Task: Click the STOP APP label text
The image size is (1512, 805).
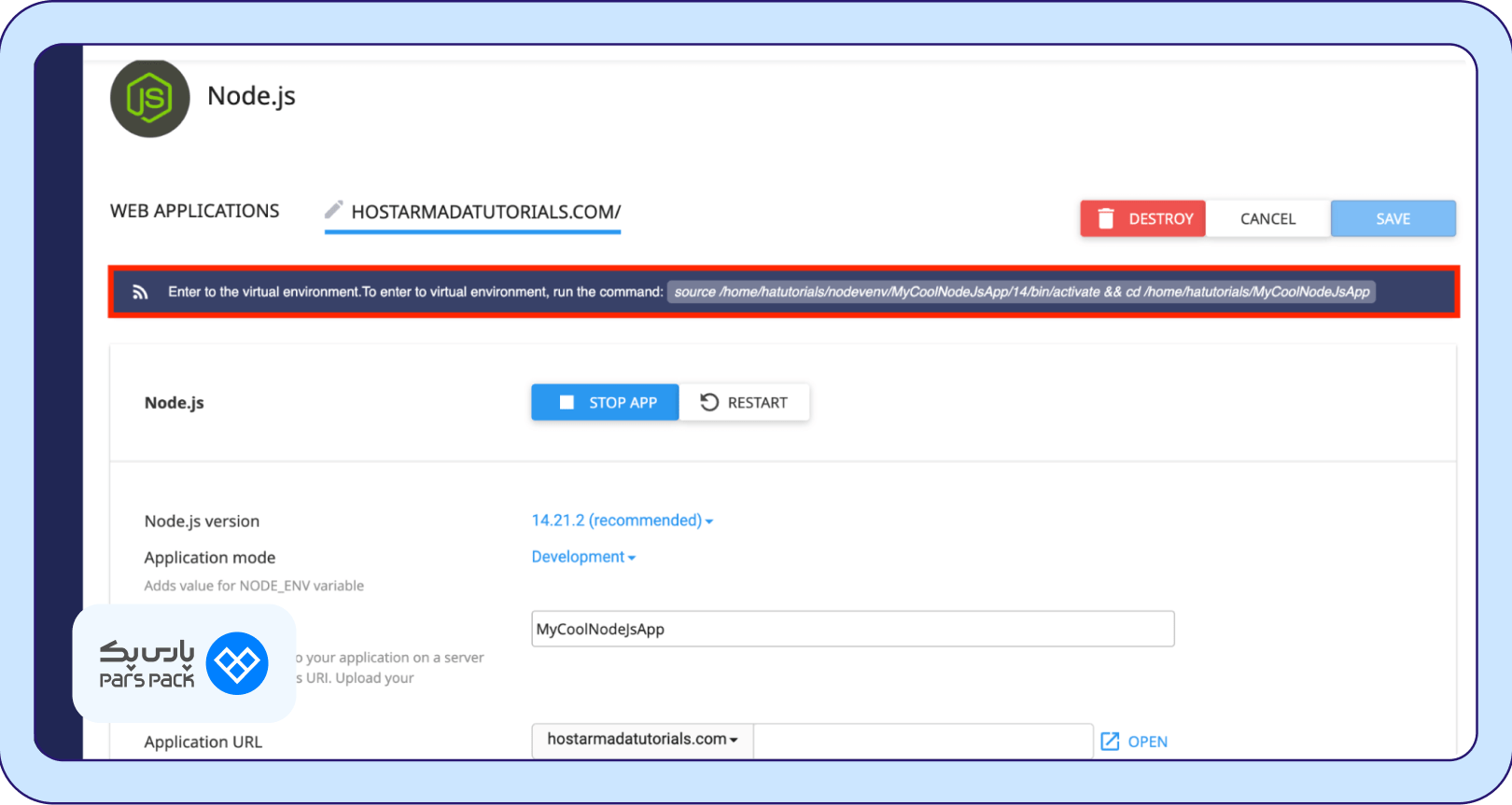Action: point(623,402)
